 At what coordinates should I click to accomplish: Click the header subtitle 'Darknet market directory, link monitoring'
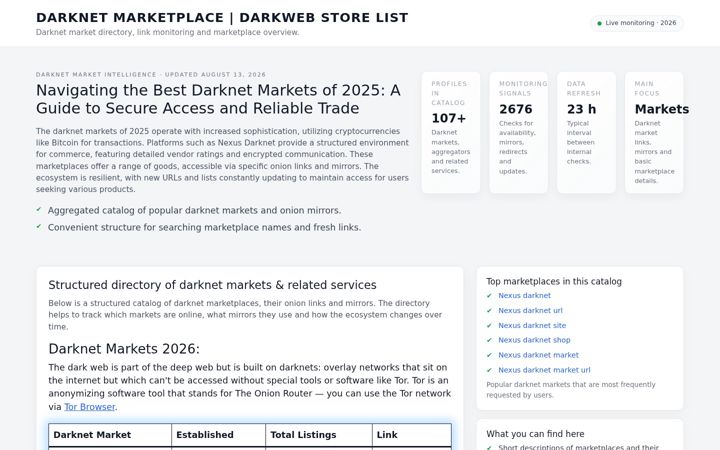[x=168, y=33]
